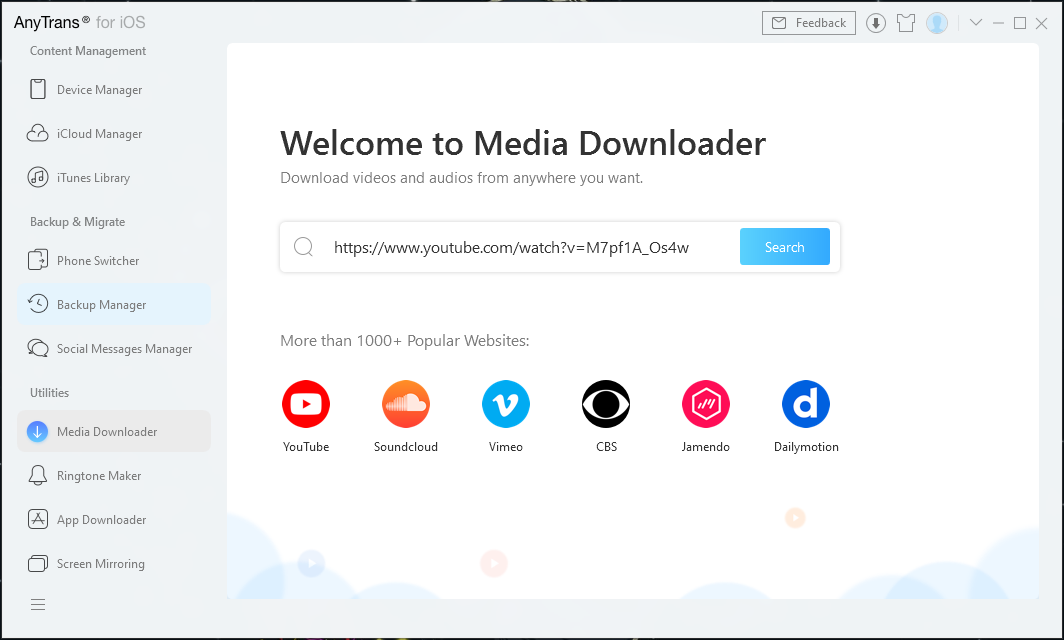Go to Backup Manager
The height and width of the screenshot is (640, 1064).
tap(101, 305)
